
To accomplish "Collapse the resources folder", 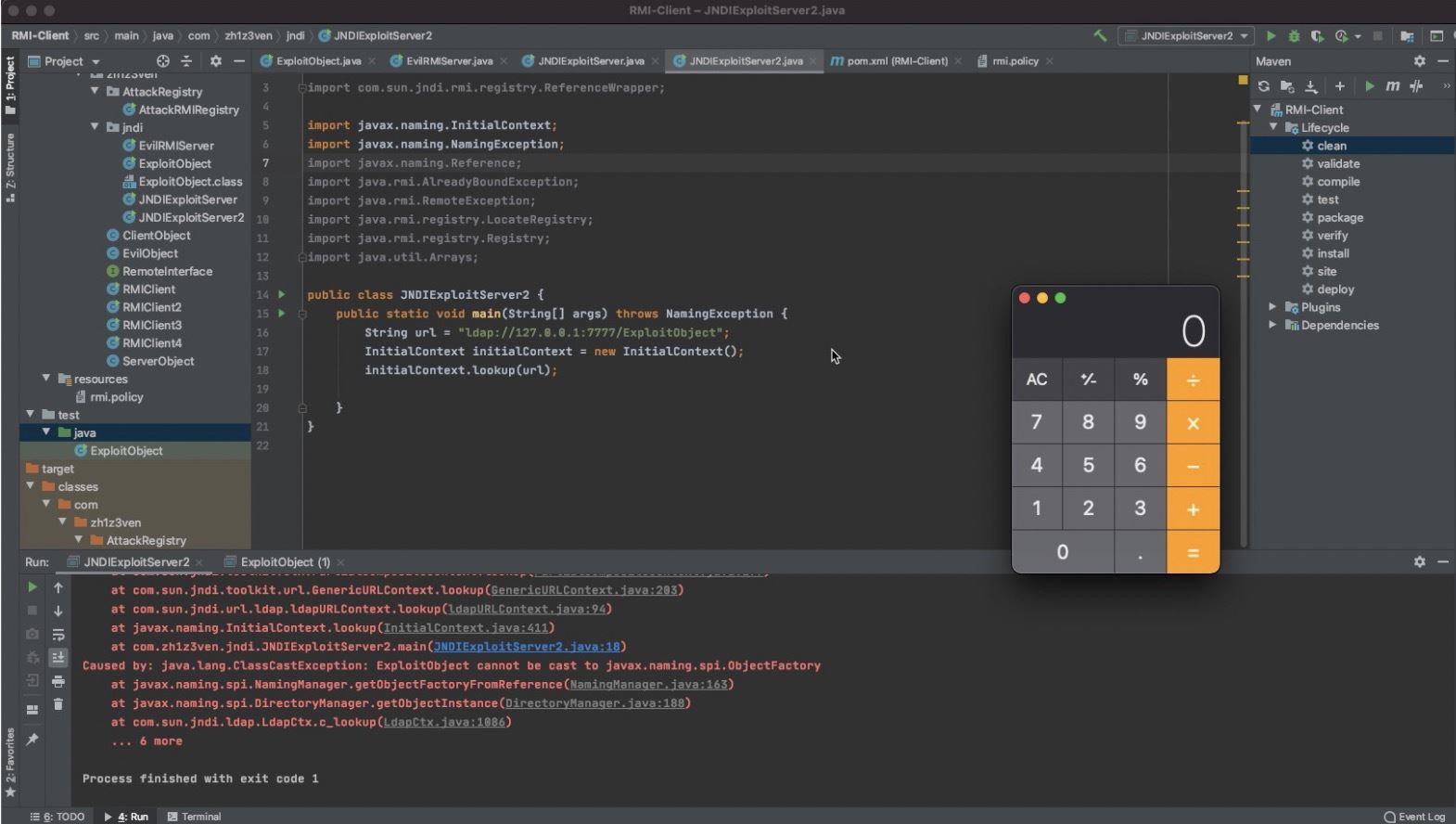I will pos(46,379).
